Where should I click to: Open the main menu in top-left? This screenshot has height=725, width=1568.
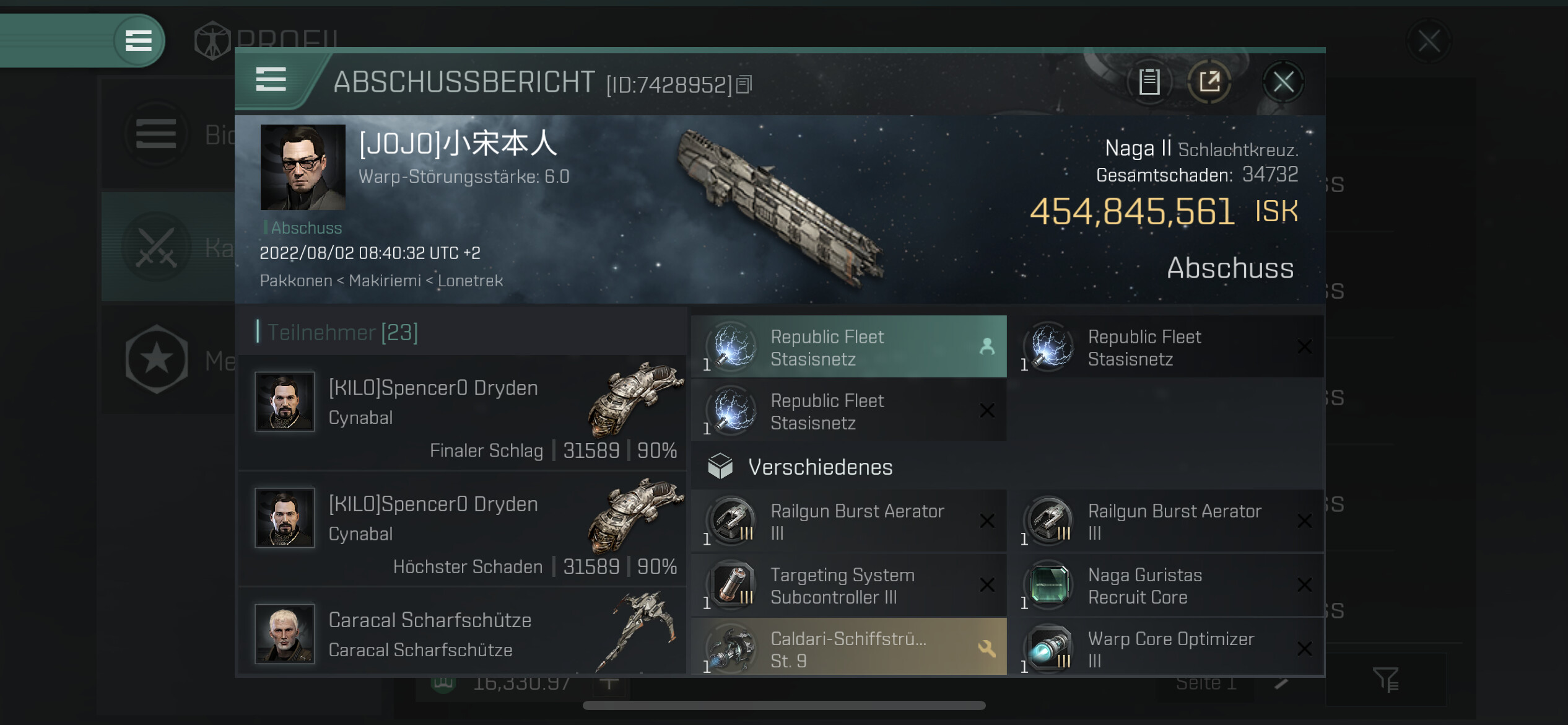(139, 40)
